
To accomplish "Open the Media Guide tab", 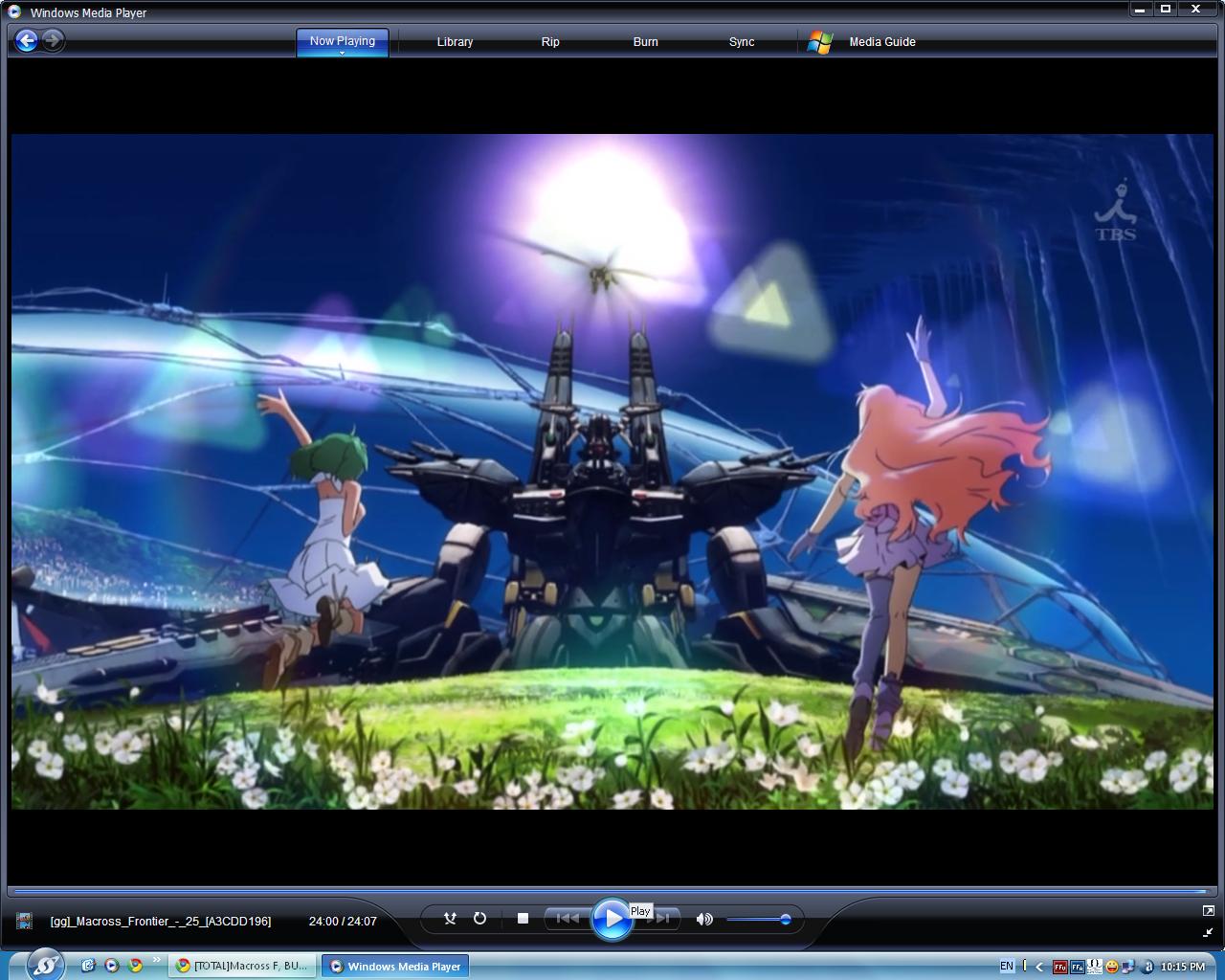I will 882,42.
